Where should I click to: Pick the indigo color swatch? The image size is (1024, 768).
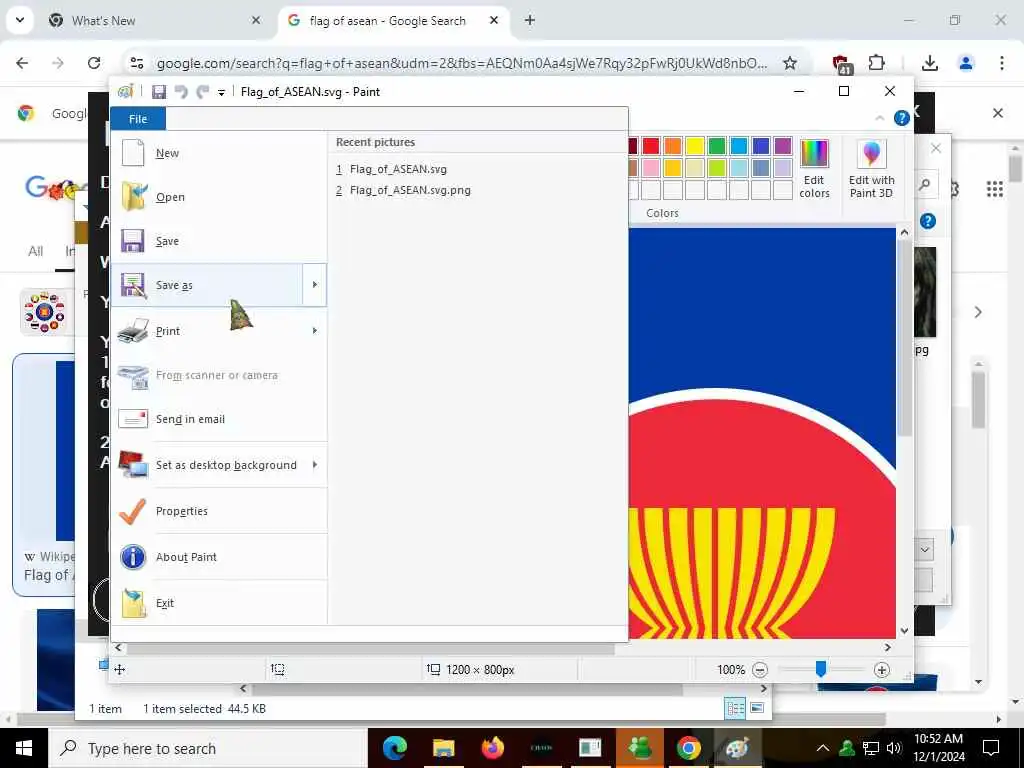pos(761,146)
